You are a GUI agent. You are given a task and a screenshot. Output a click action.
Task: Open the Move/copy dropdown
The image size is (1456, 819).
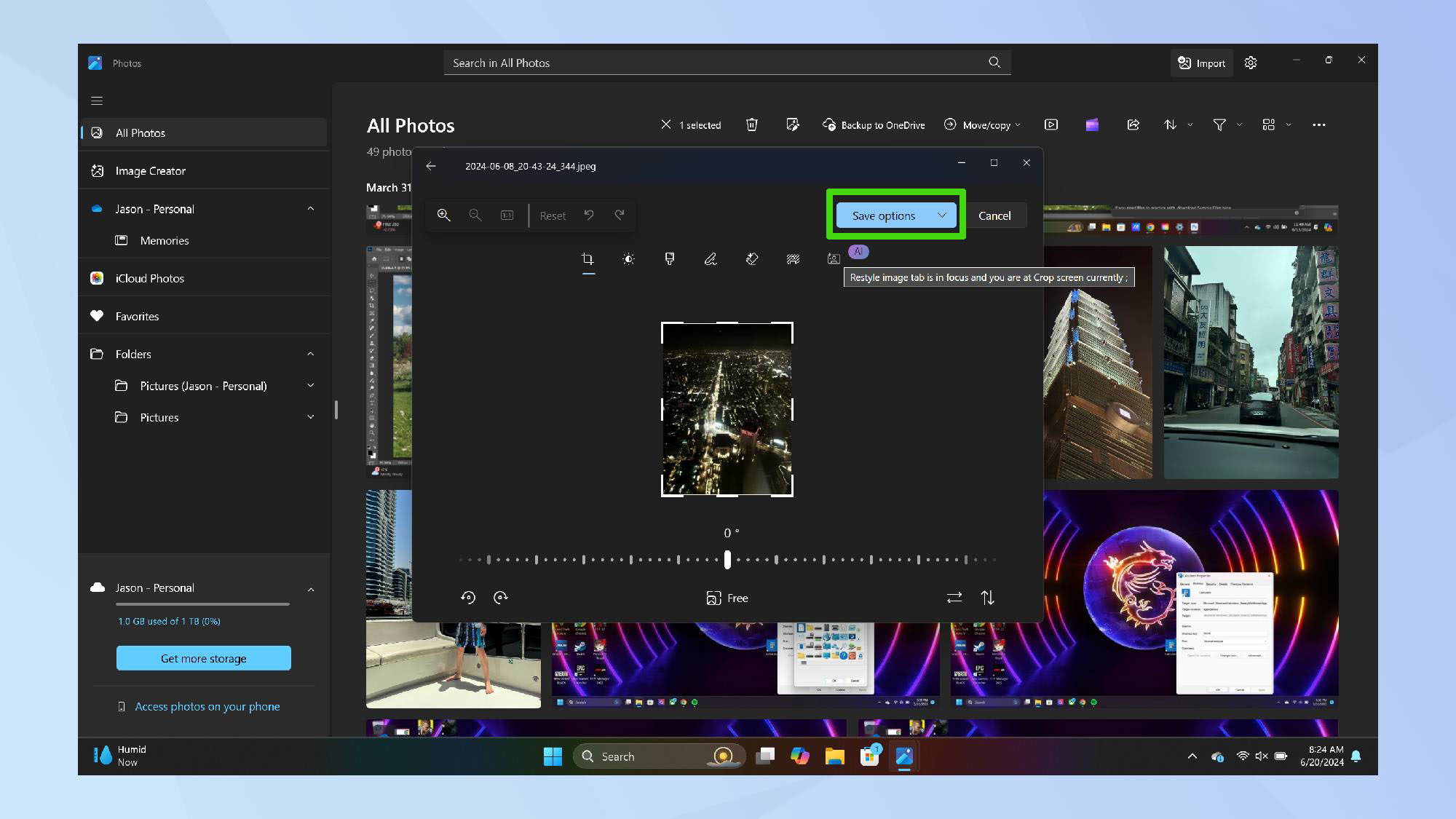[982, 125]
